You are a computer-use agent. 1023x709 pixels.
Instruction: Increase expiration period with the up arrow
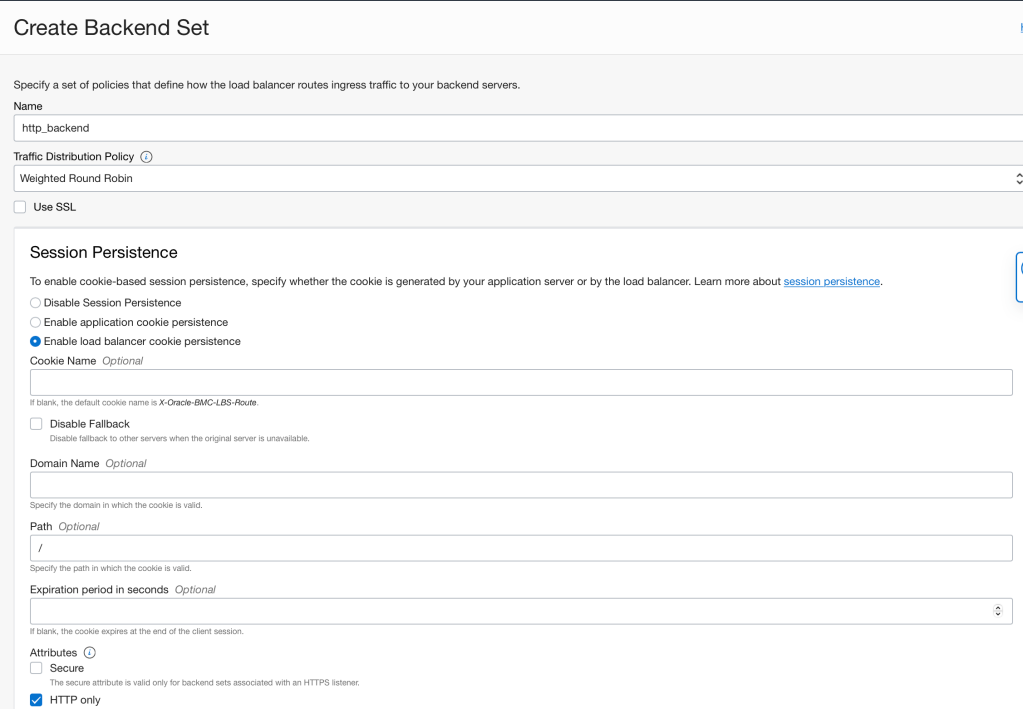click(x=997, y=607)
